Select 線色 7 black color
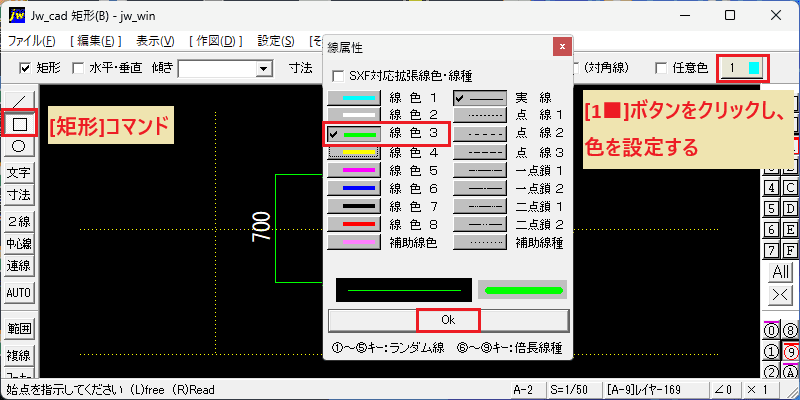 point(354,206)
